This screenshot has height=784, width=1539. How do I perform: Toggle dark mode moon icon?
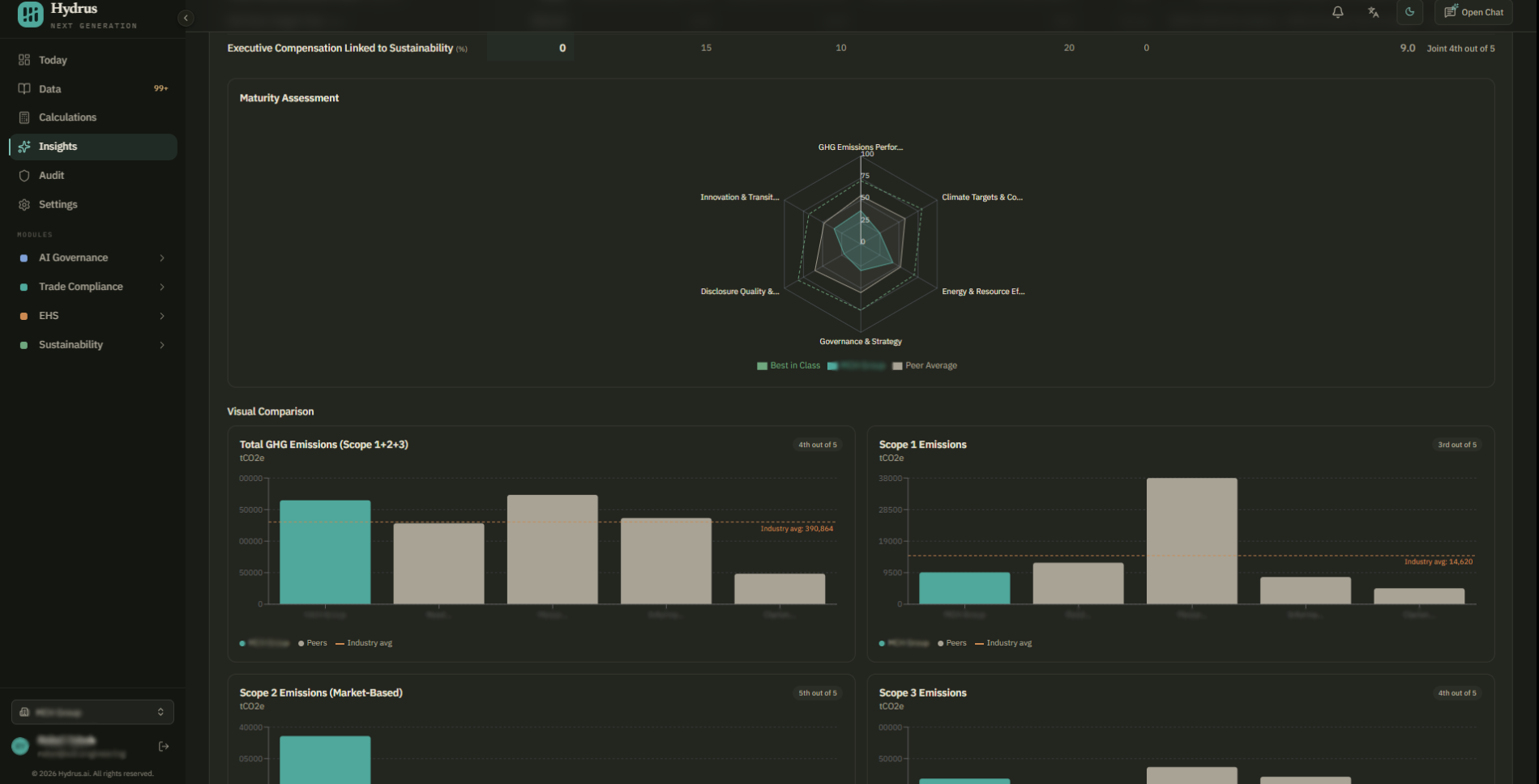[x=1410, y=12]
